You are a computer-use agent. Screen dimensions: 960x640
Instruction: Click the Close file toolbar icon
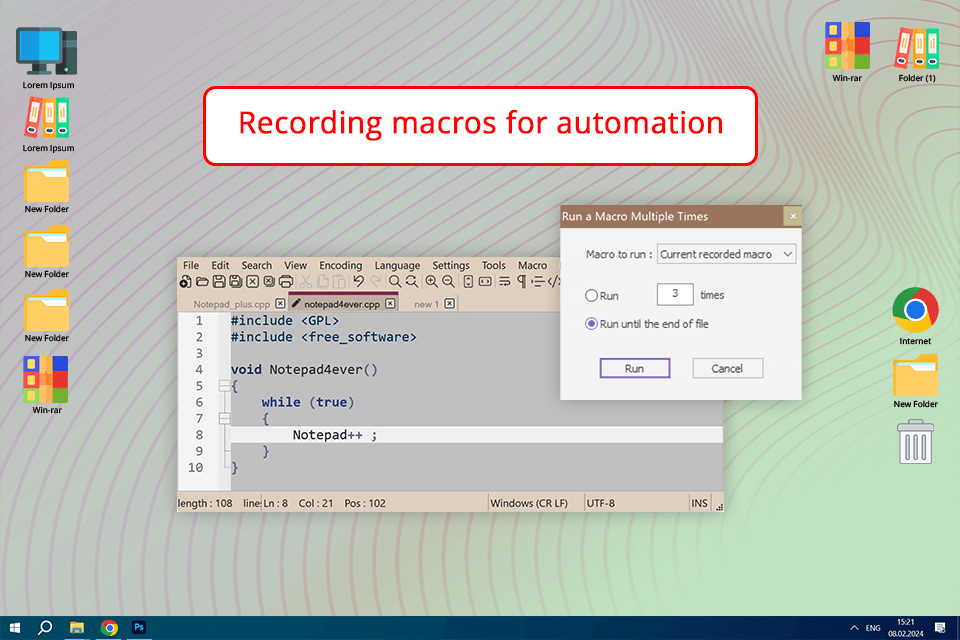[252, 282]
